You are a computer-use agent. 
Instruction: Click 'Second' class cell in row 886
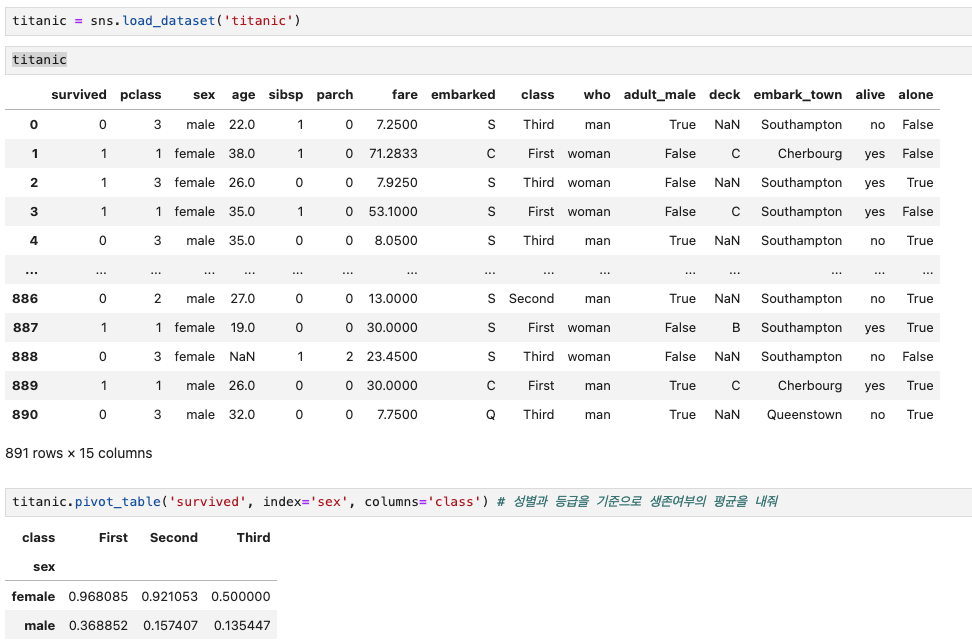click(531, 299)
